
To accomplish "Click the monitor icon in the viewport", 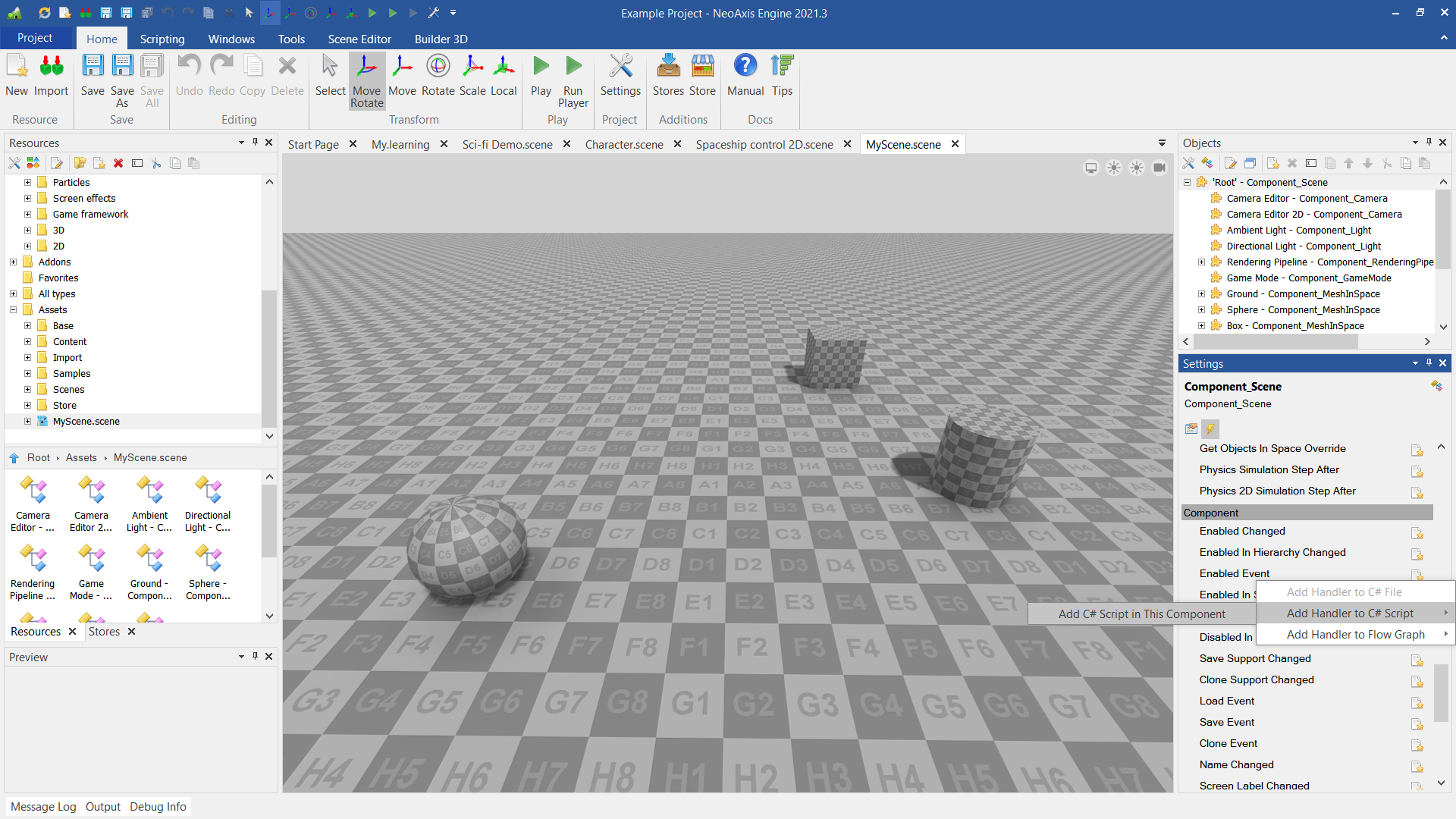I will pyautogui.click(x=1090, y=168).
